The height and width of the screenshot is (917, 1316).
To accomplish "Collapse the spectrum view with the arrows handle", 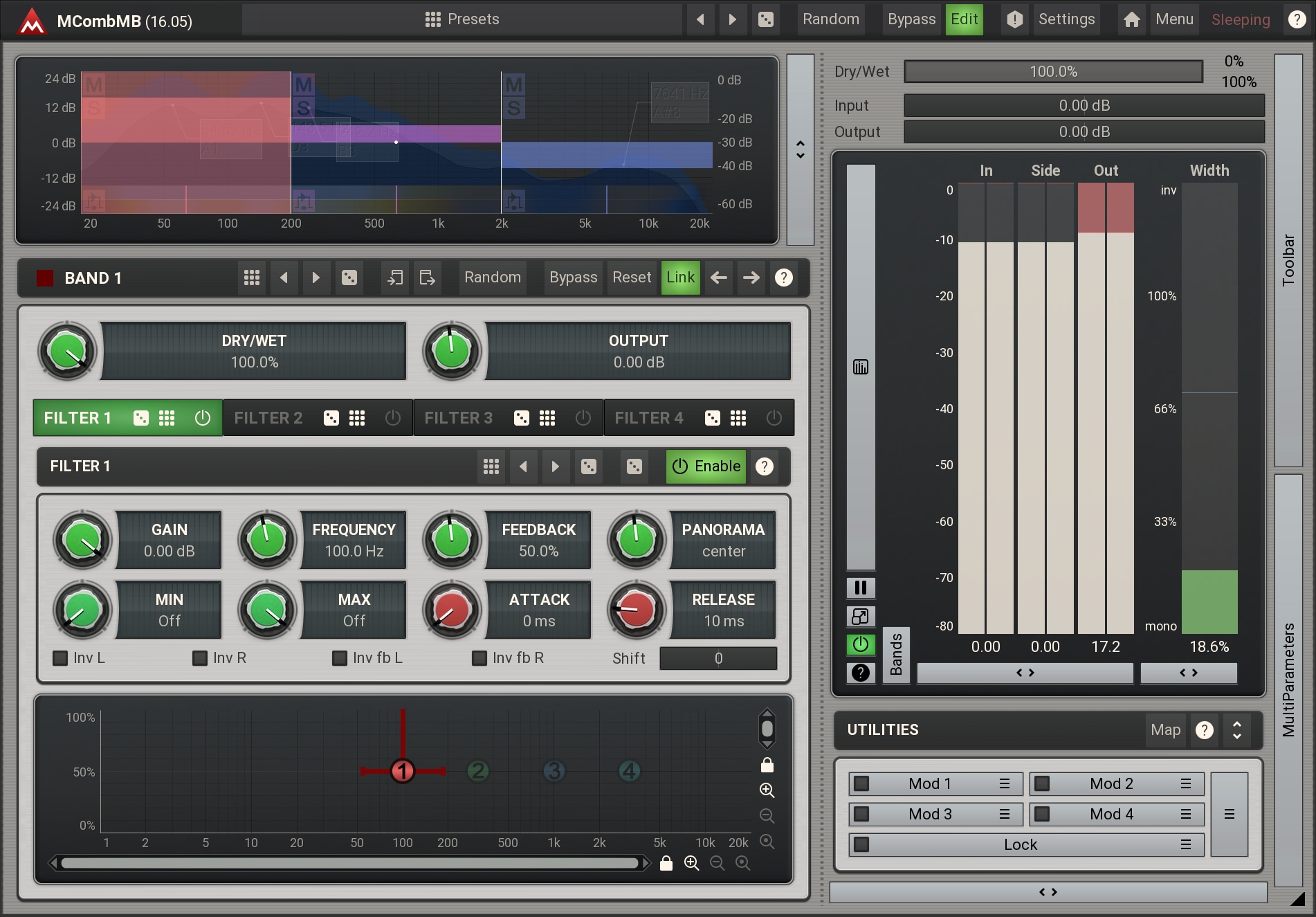I will tap(801, 149).
